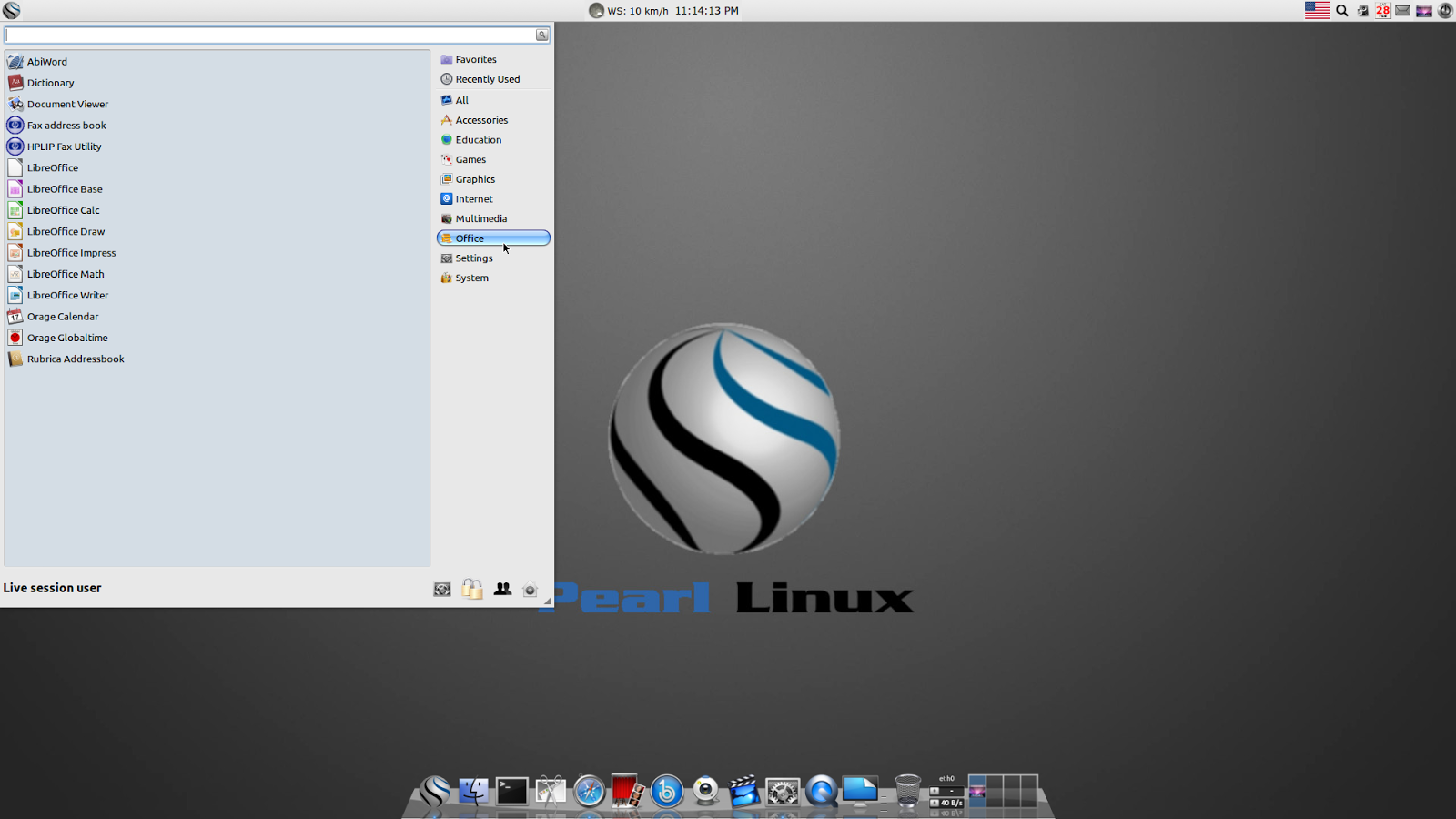
Task: Select the Favorites category
Action: click(x=493, y=59)
